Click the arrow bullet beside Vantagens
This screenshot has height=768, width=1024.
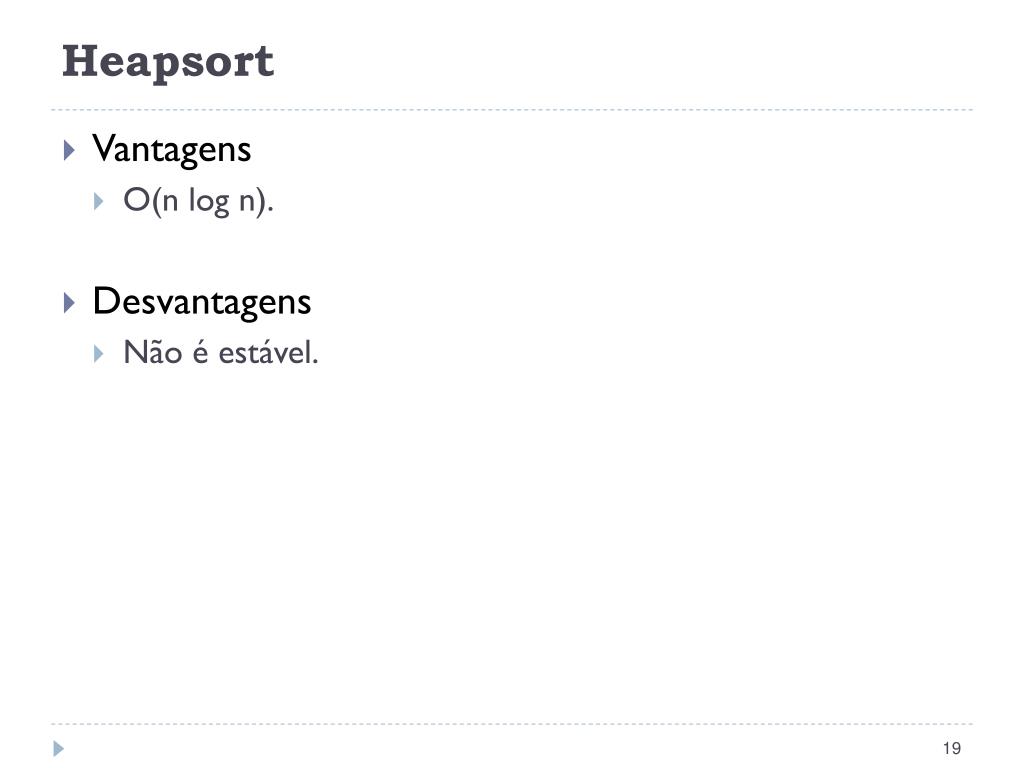click(69, 150)
